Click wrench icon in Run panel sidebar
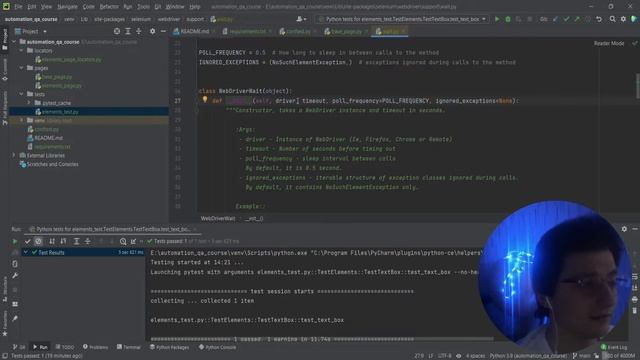 (x=15, y=276)
